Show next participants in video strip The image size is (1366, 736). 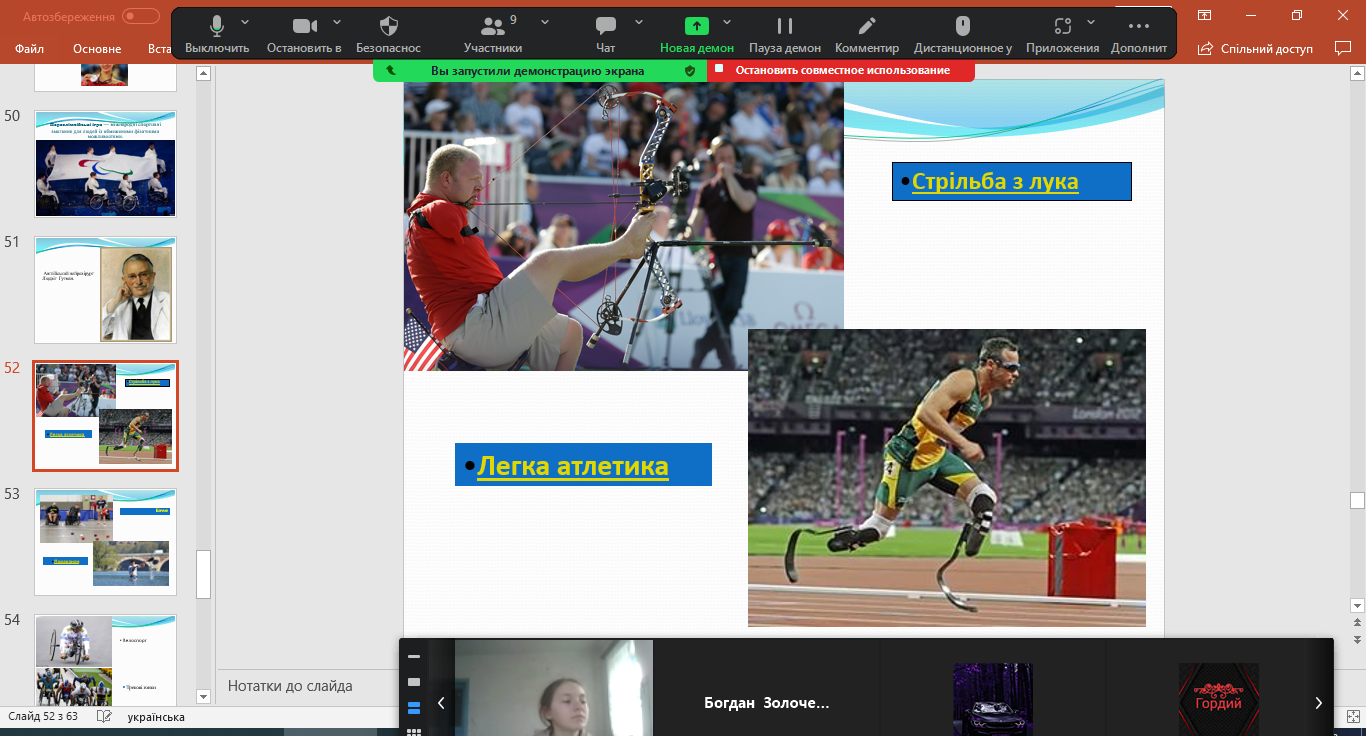[x=1319, y=703]
